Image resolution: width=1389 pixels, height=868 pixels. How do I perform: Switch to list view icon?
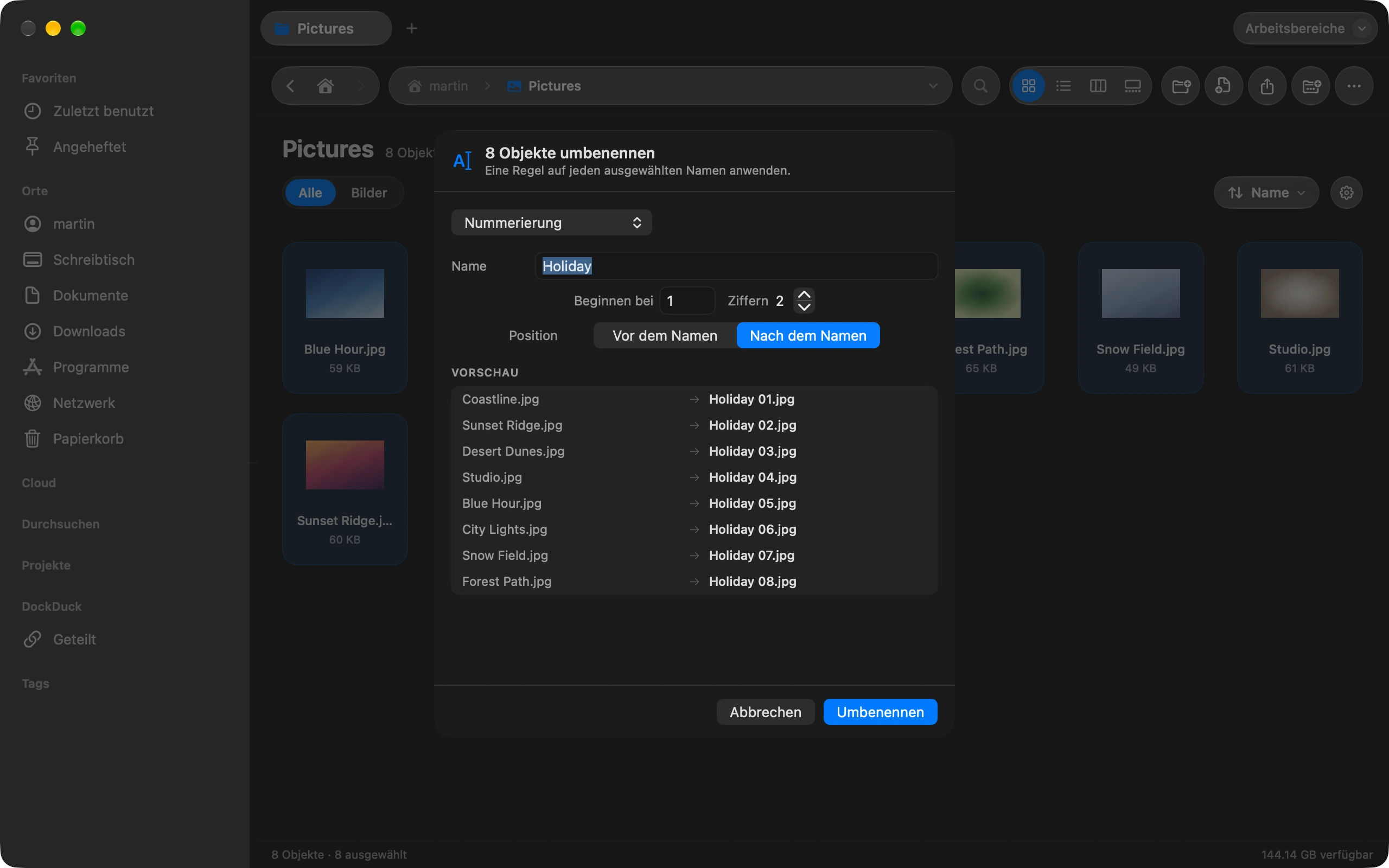click(x=1063, y=86)
